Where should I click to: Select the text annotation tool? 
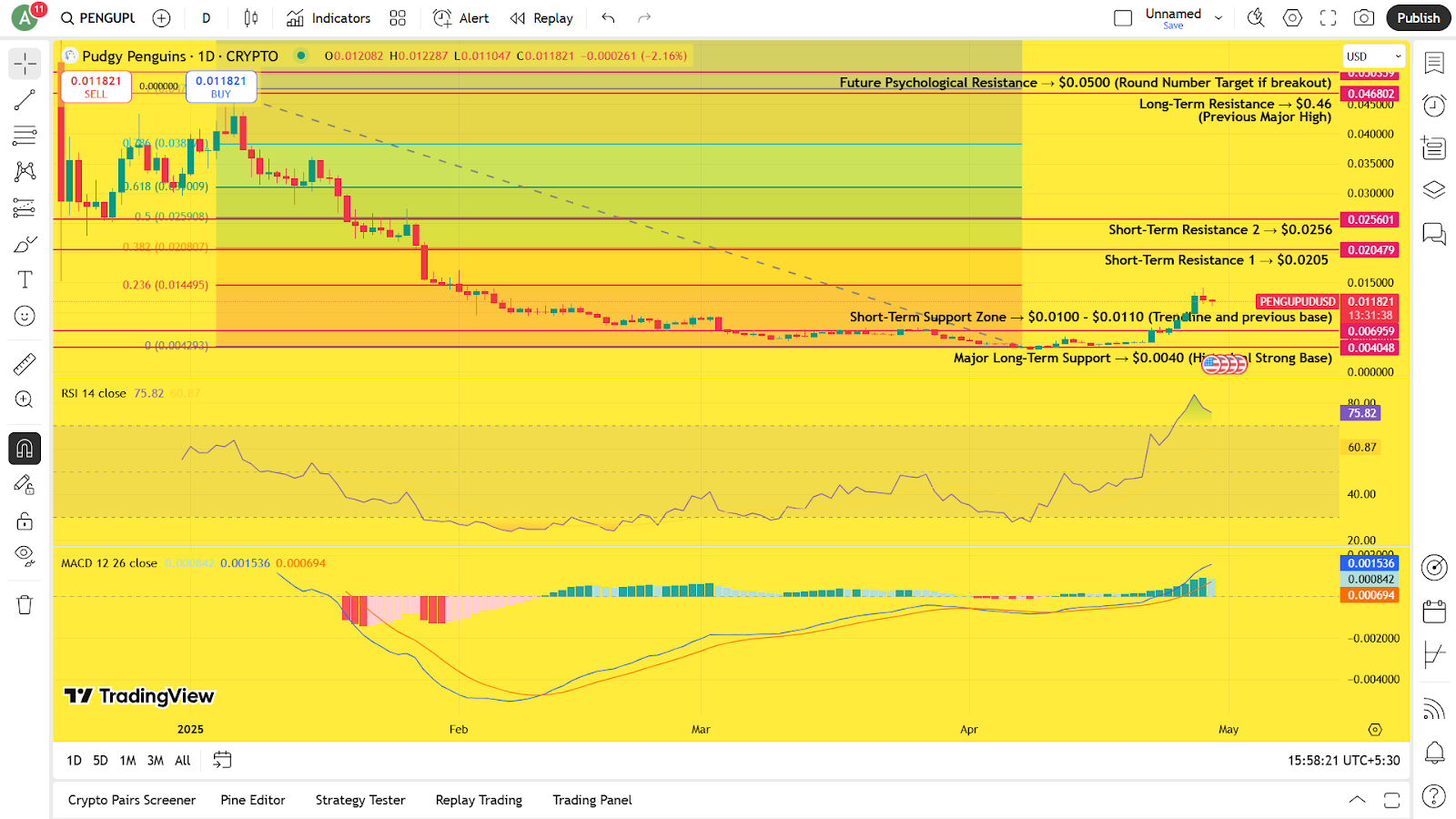[25, 279]
